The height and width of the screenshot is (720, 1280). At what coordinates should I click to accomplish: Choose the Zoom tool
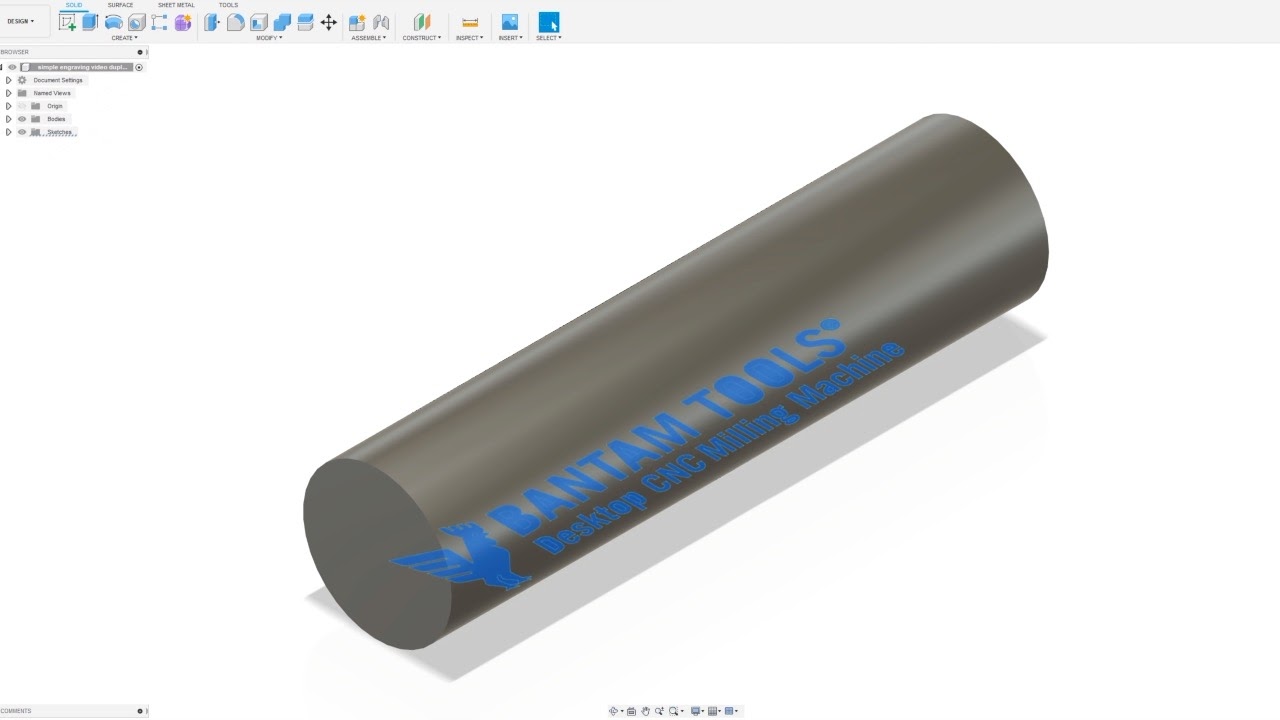660,711
